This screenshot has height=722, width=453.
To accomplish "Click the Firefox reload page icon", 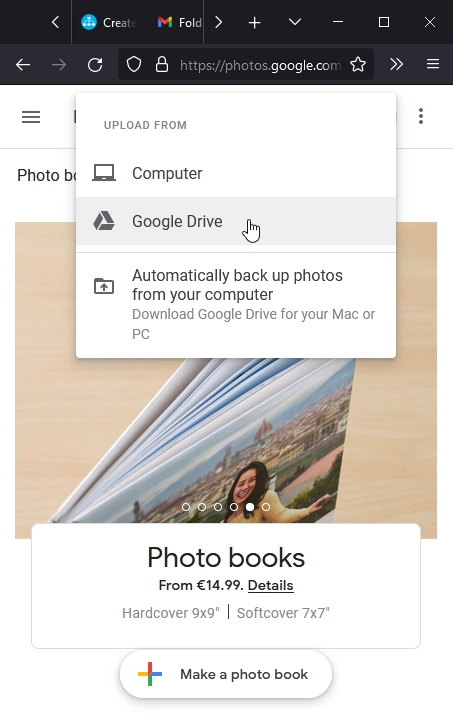I will (95, 64).
